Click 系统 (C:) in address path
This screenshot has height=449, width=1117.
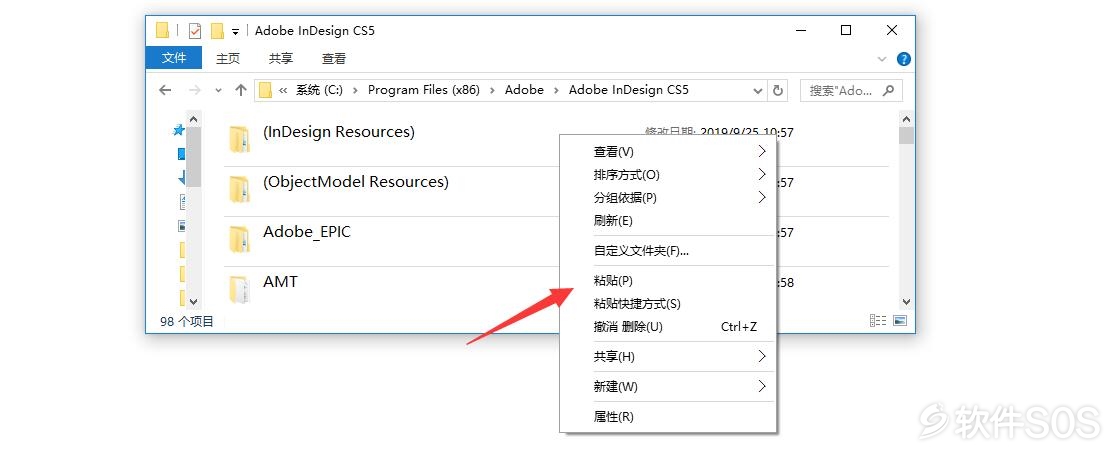click(319, 90)
